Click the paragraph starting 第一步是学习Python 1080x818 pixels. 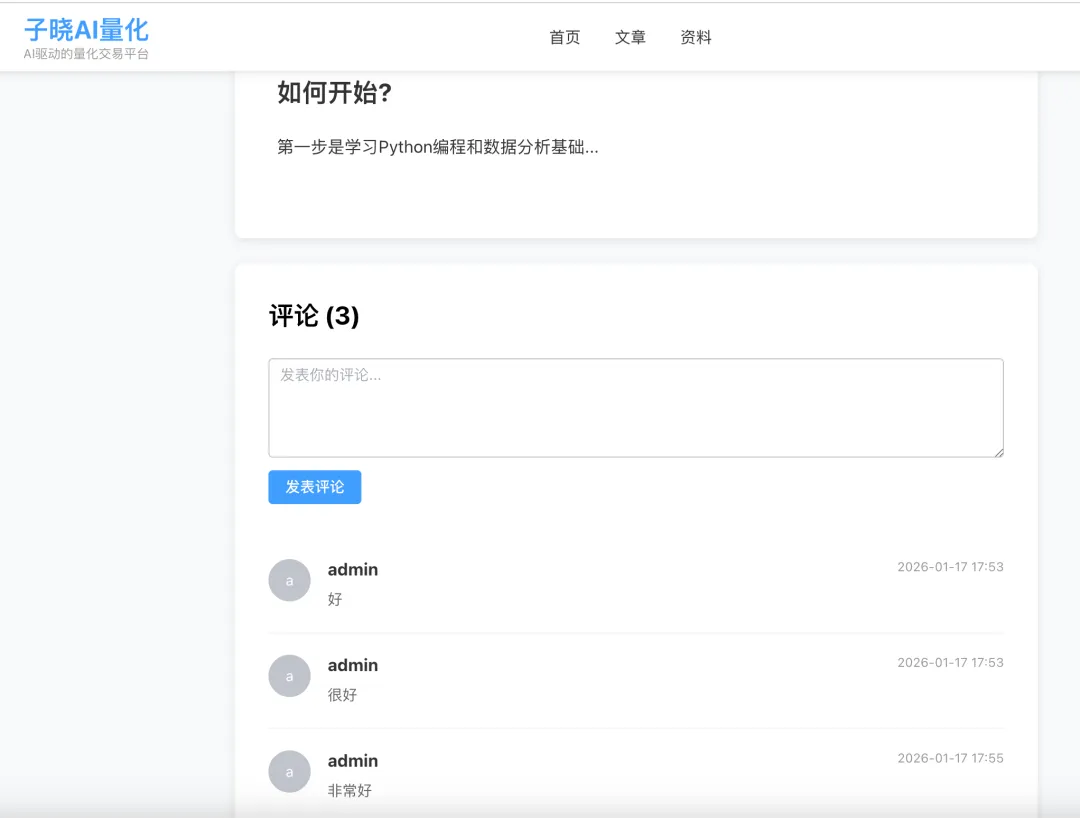pos(437,147)
